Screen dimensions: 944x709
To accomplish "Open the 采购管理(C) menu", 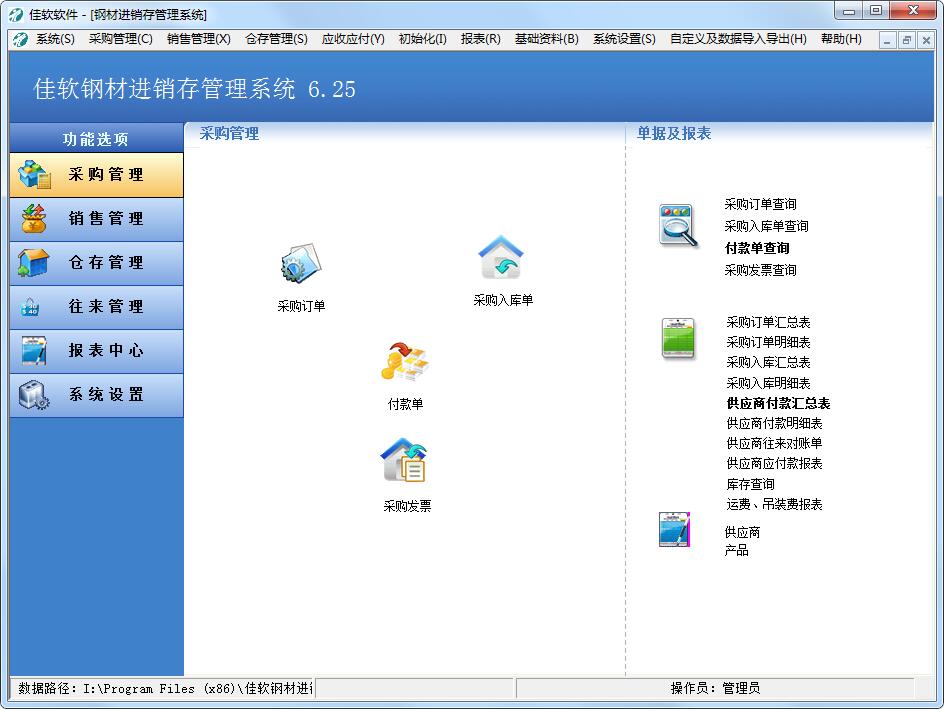I will coord(120,39).
